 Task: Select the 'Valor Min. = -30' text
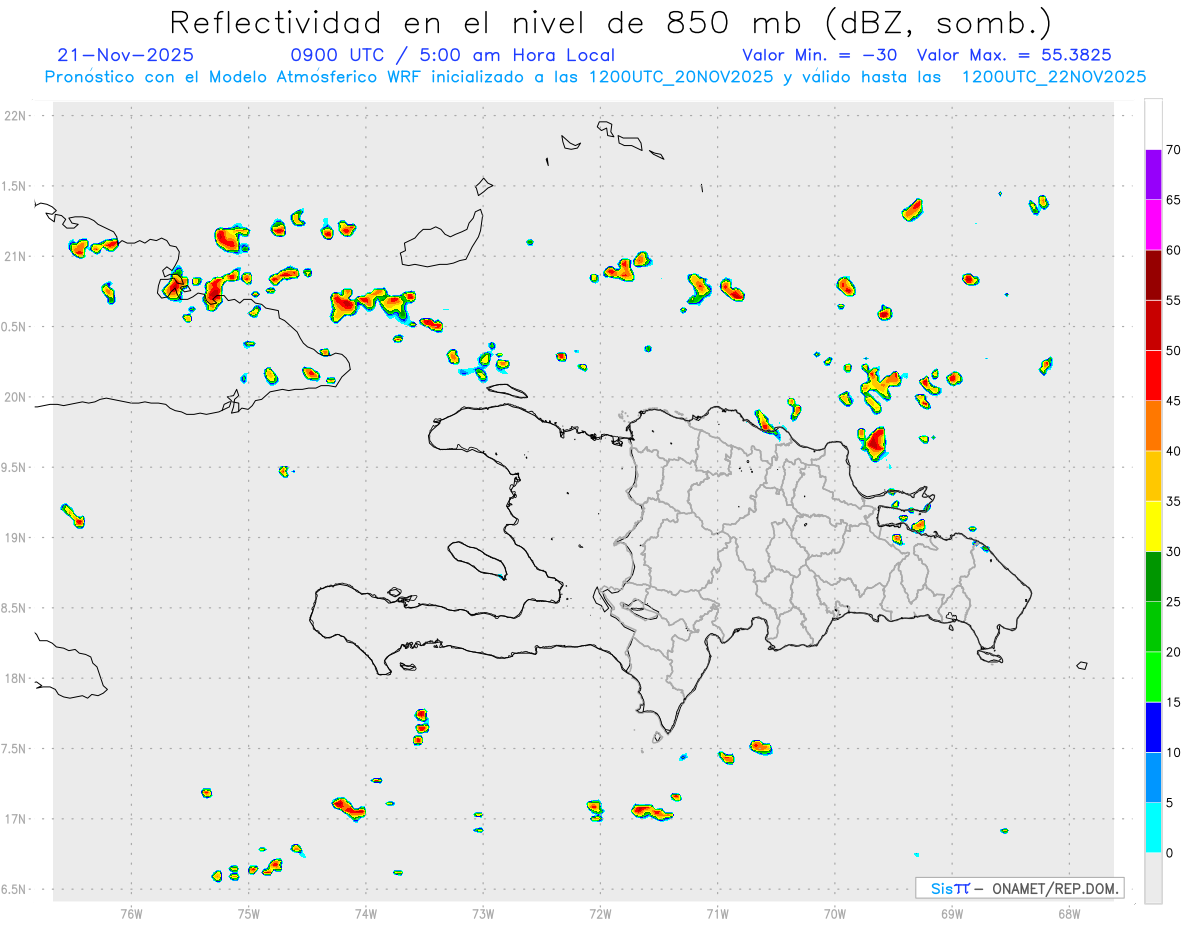pos(820,55)
